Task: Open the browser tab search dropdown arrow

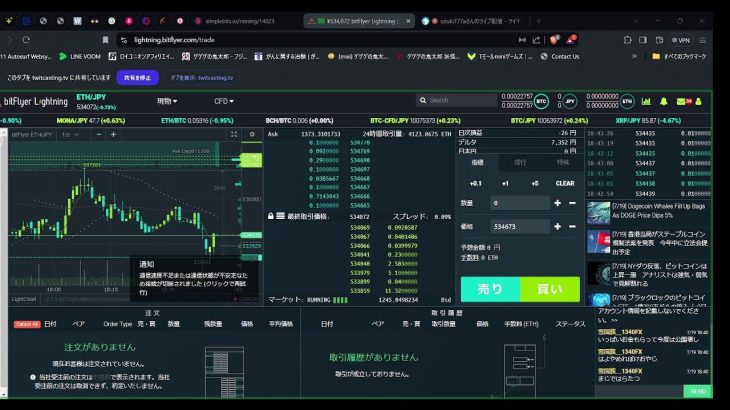Action: coord(636,21)
